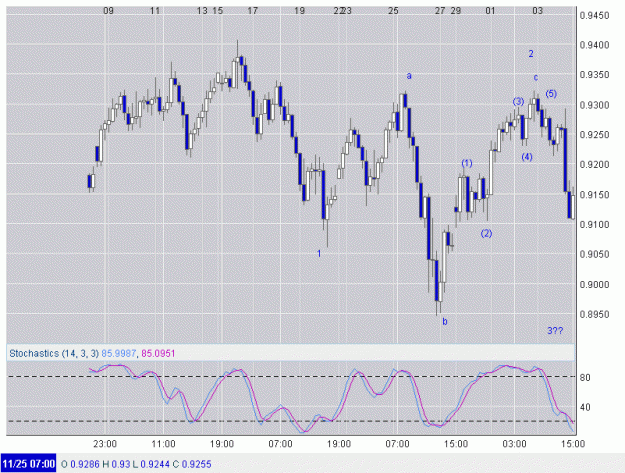Click the 0.8950 price axis label

tap(594, 314)
